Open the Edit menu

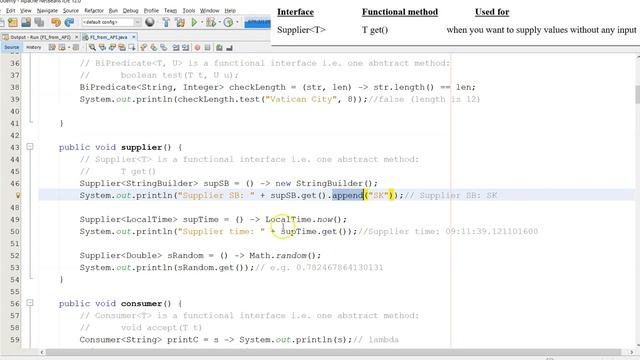(11, 10)
